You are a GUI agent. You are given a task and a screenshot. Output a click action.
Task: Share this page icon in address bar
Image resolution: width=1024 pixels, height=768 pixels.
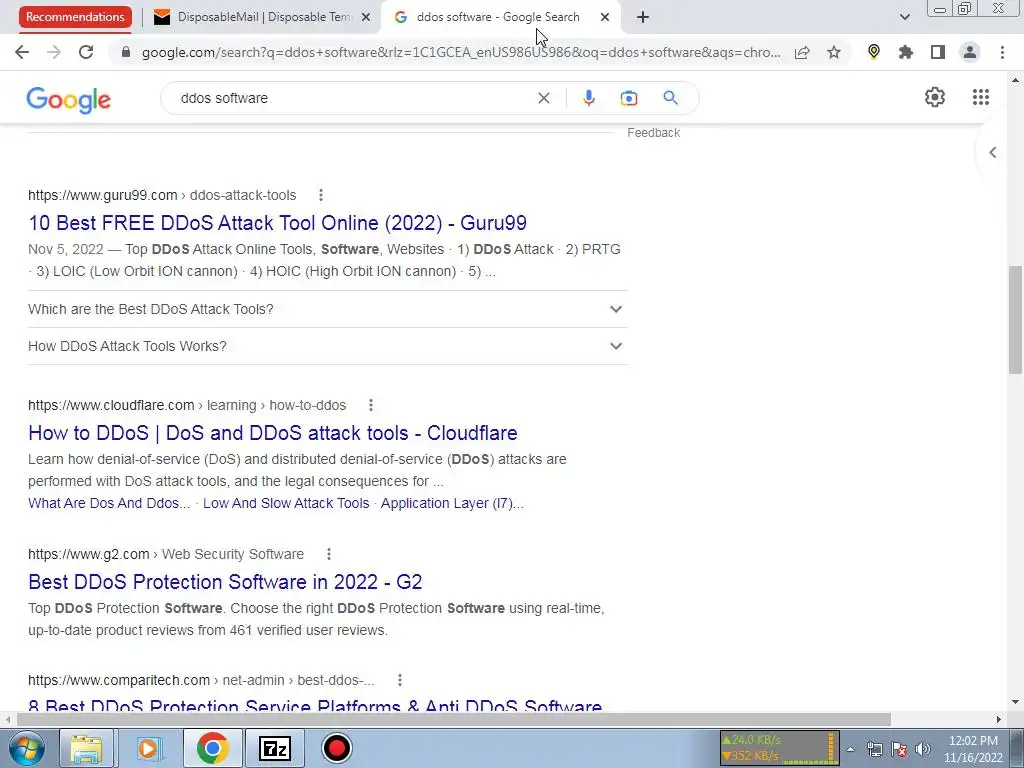(x=802, y=52)
